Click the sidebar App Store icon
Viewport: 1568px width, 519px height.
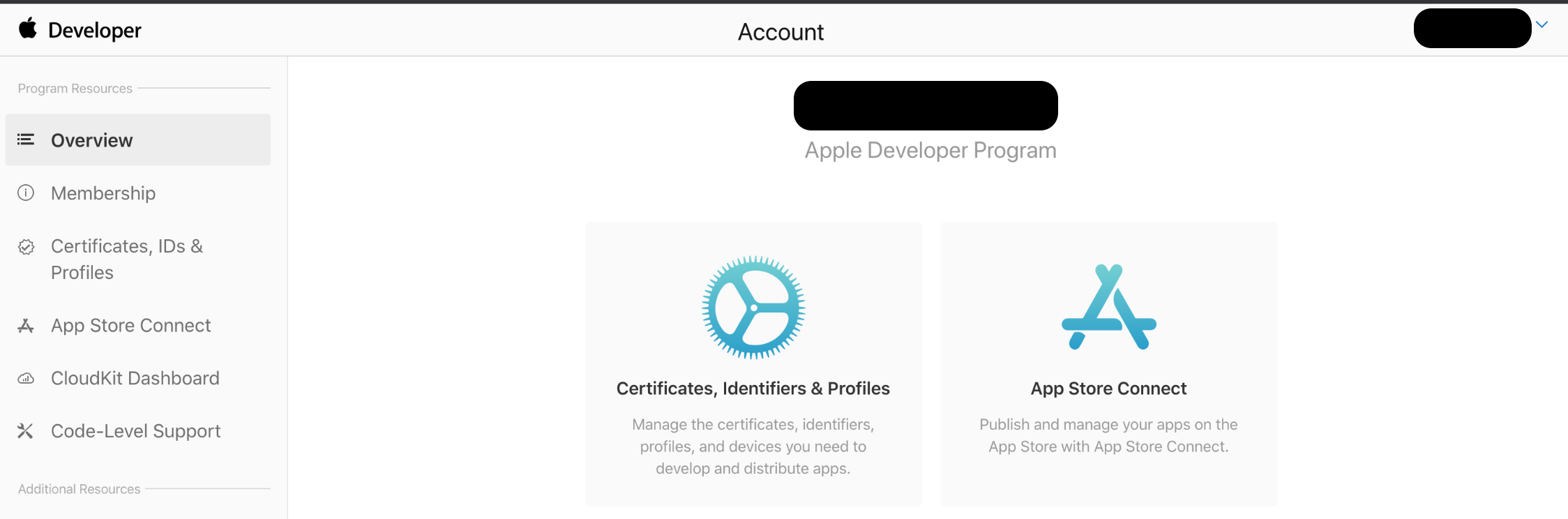pyautogui.click(x=26, y=325)
